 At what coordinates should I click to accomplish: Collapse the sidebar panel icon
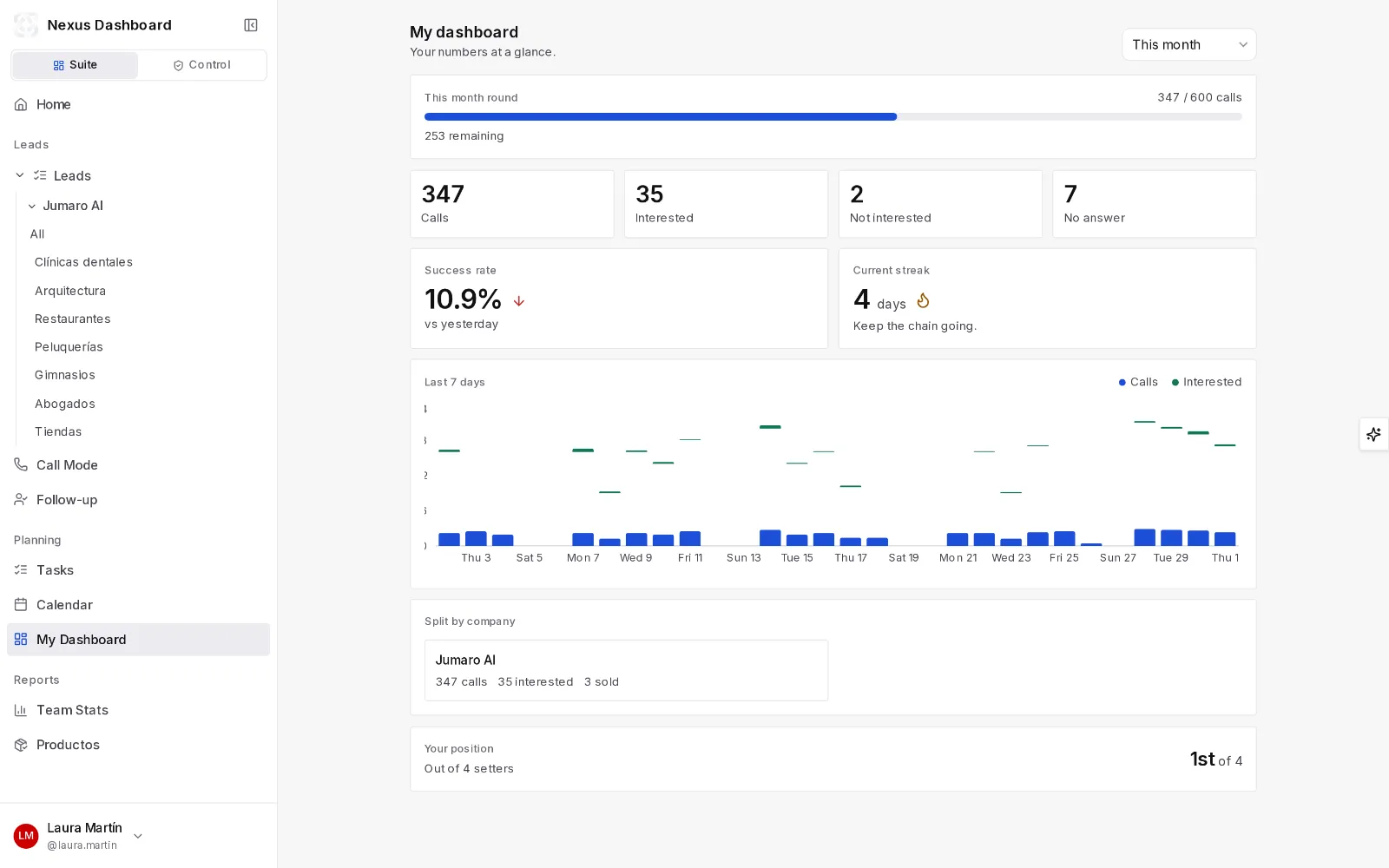[251, 25]
